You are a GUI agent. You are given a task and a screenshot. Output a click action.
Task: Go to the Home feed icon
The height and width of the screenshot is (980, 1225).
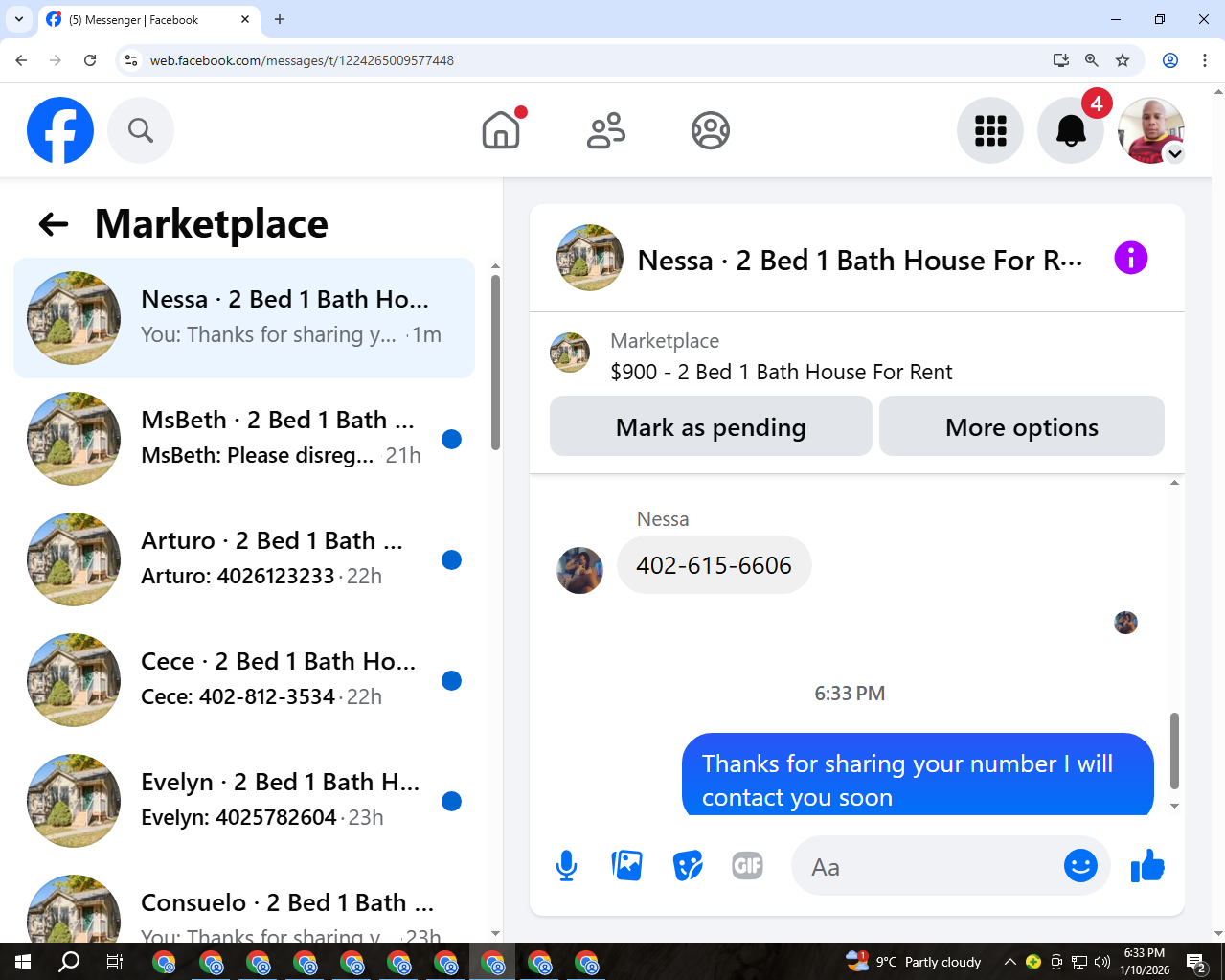(x=501, y=130)
